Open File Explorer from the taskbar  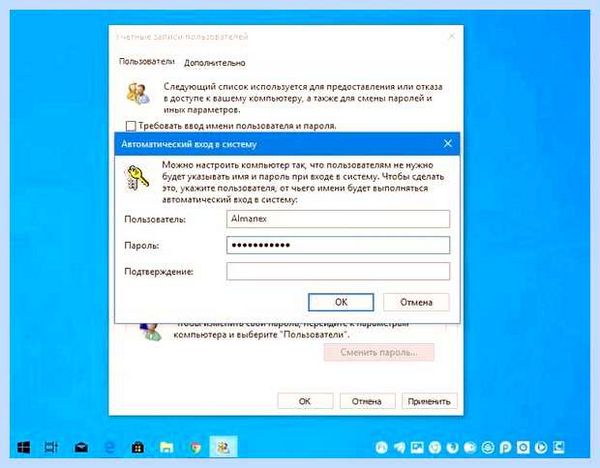(166, 447)
